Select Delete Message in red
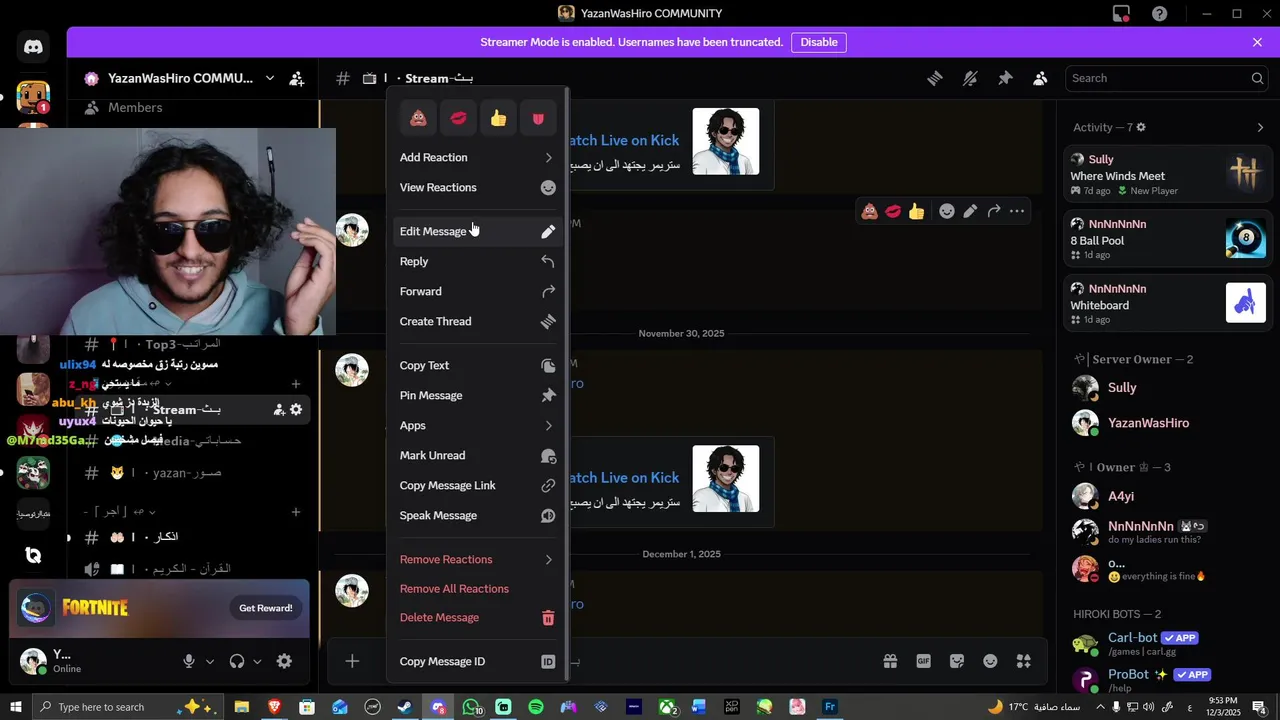The width and height of the screenshot is (1280, 720). coord(477,617)
